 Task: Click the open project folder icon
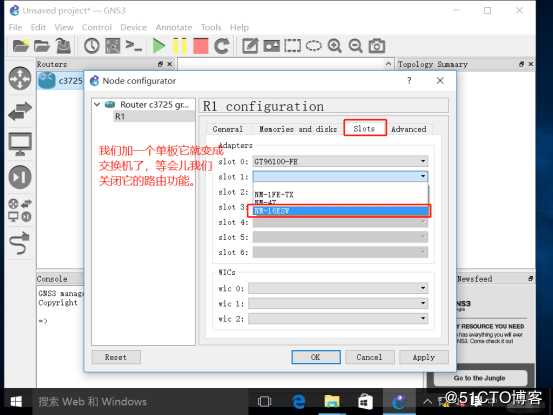[x=42, y=46]
